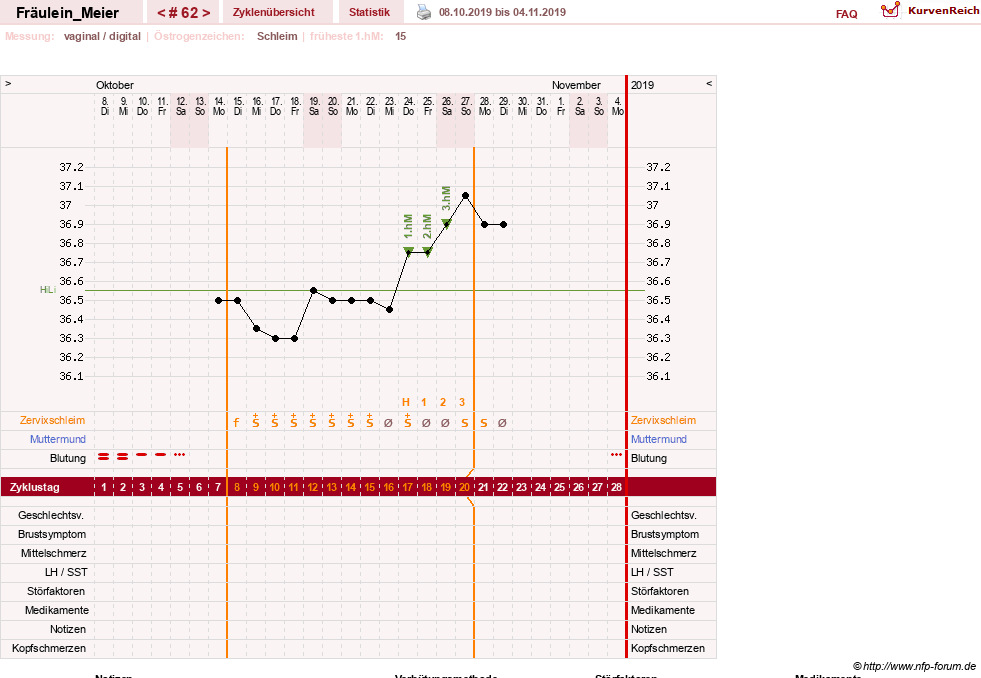Click the right chevron next to 2019
981x678 pixels.
click(709, 83)
